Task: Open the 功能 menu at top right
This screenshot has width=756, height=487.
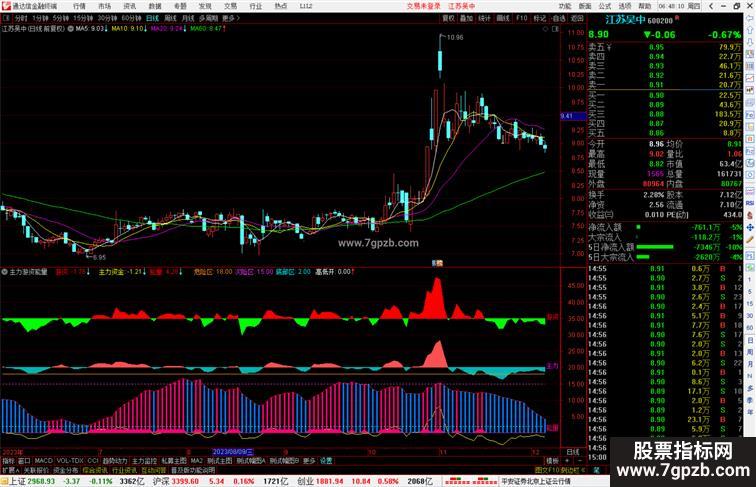Action: click(x=565, y=6)
